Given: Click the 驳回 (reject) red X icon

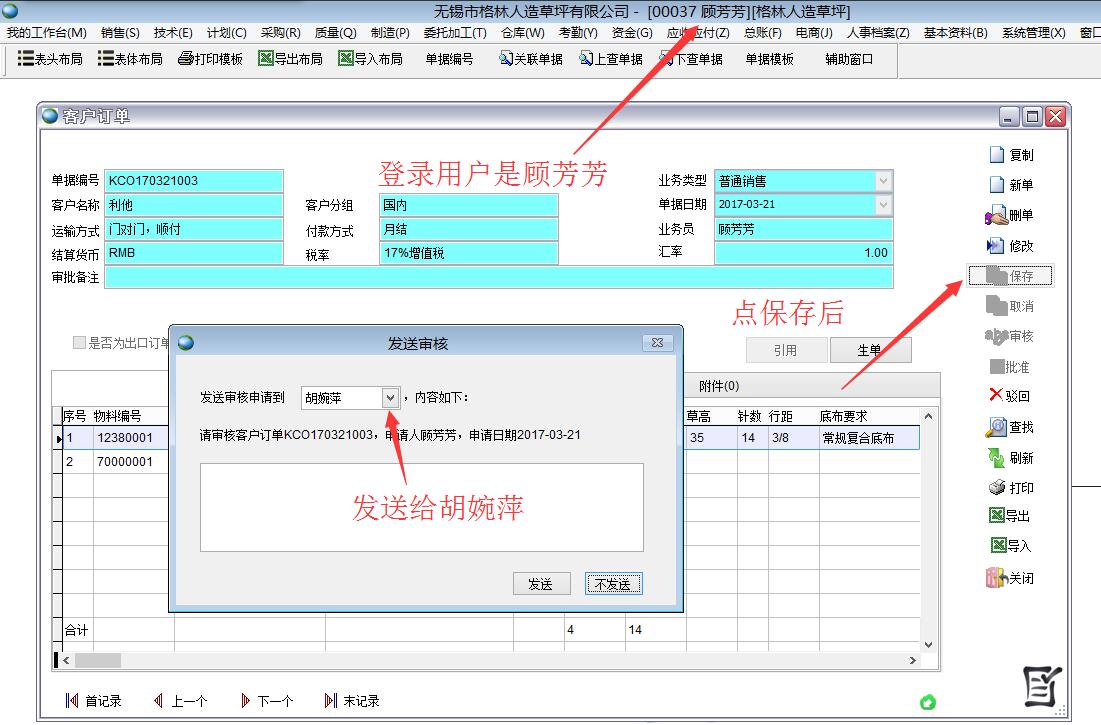Looking at the screenshot, I should [x=995, y=395].
